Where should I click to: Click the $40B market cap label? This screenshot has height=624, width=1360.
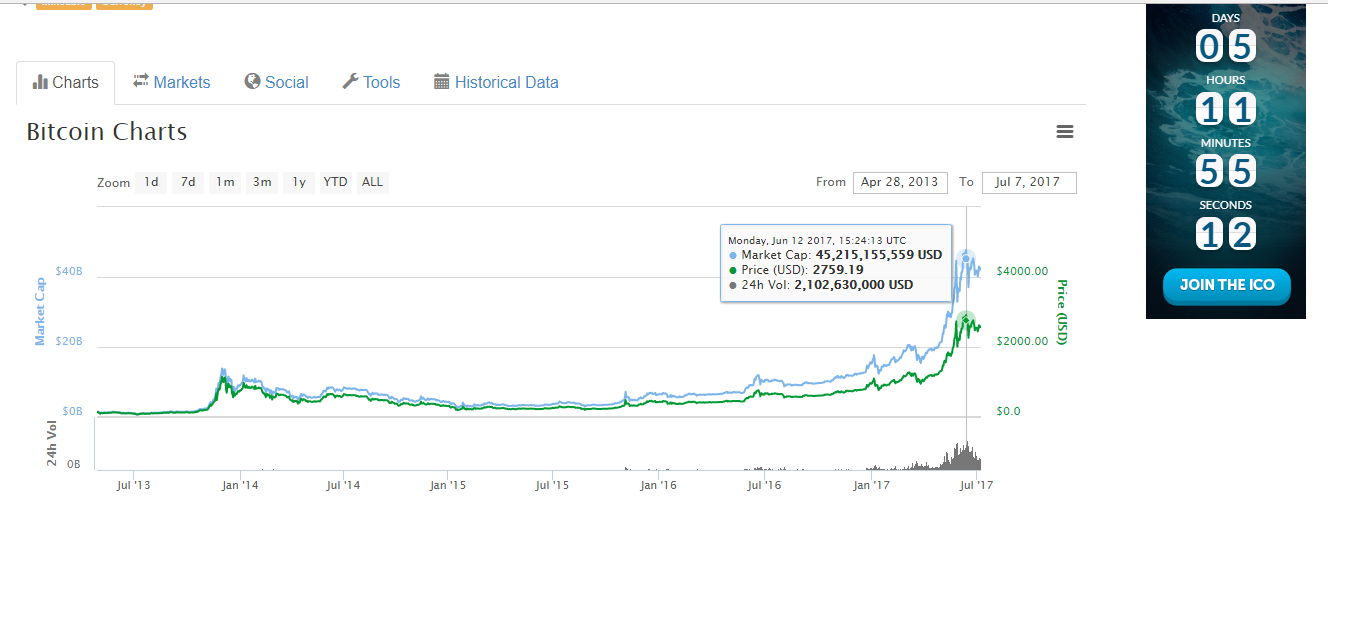pos(69,271)
